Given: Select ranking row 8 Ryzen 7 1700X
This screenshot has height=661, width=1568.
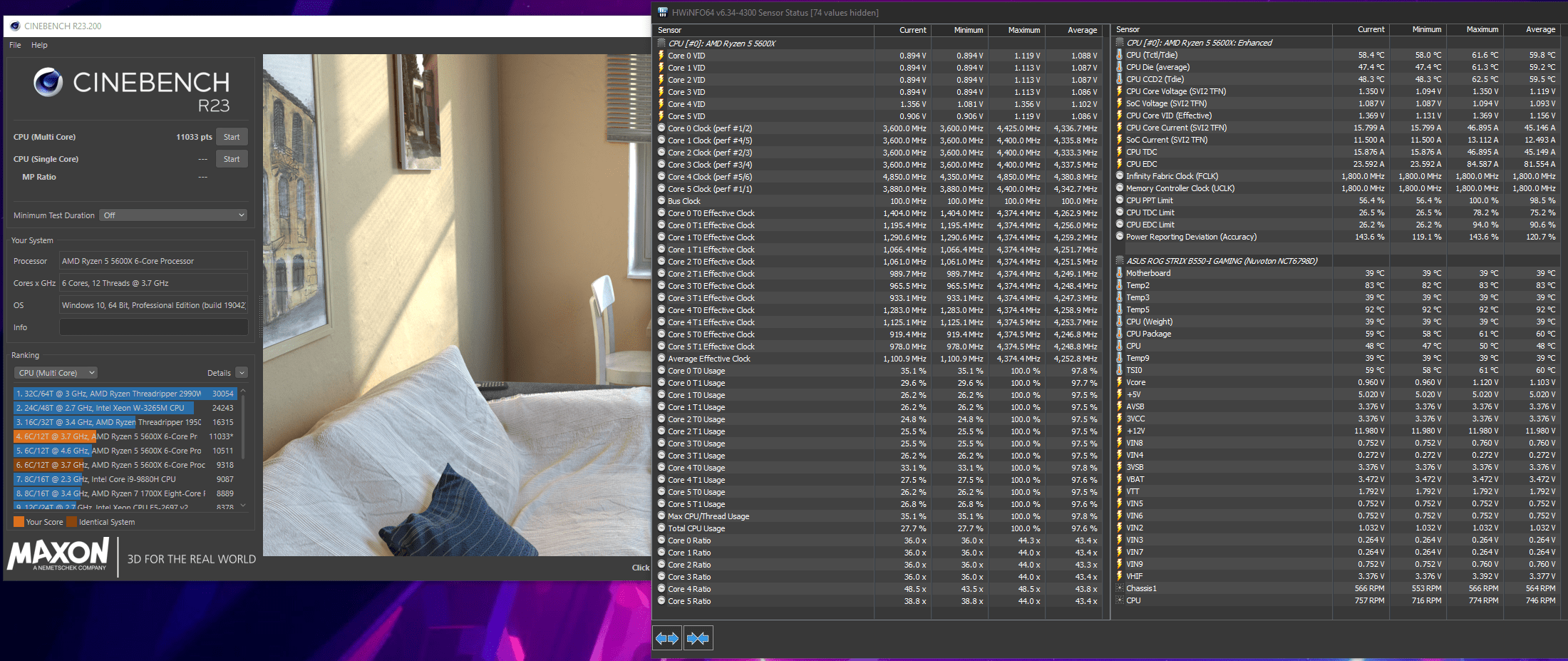Looking at the screenshot, I should 125,493.
